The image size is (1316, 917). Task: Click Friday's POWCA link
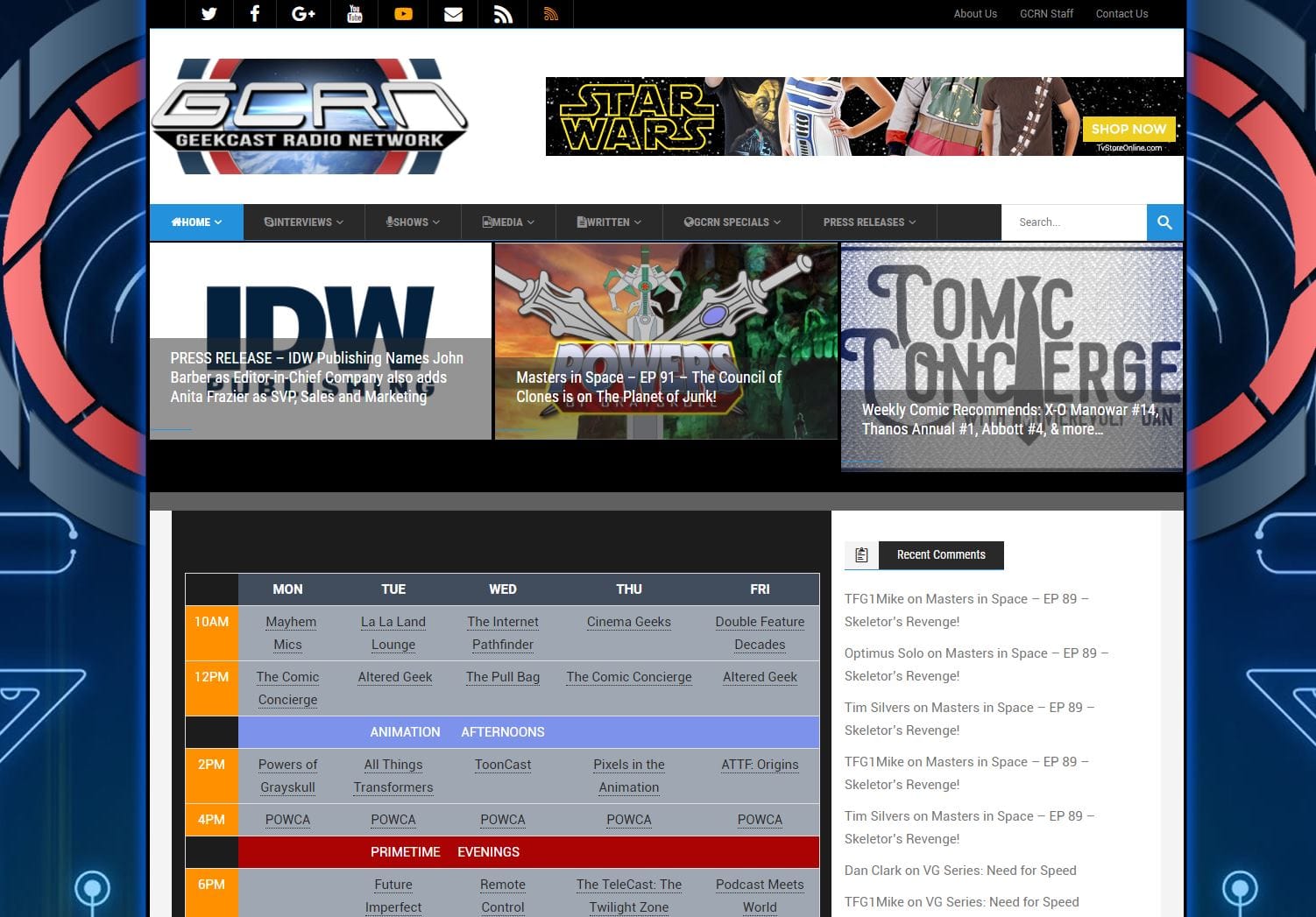coord(760,820)
